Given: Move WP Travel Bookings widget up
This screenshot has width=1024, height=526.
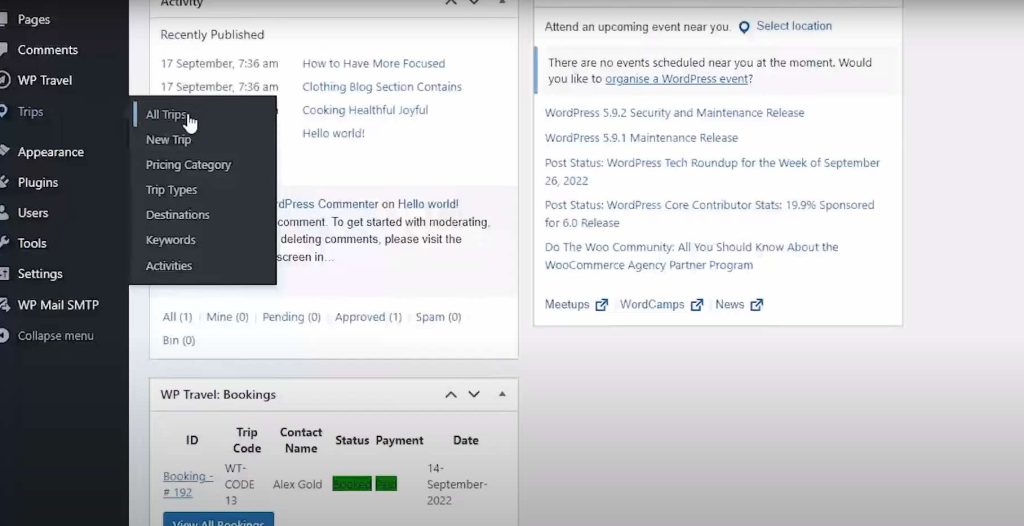Looking at the screenshot, I should coord(451,395).
